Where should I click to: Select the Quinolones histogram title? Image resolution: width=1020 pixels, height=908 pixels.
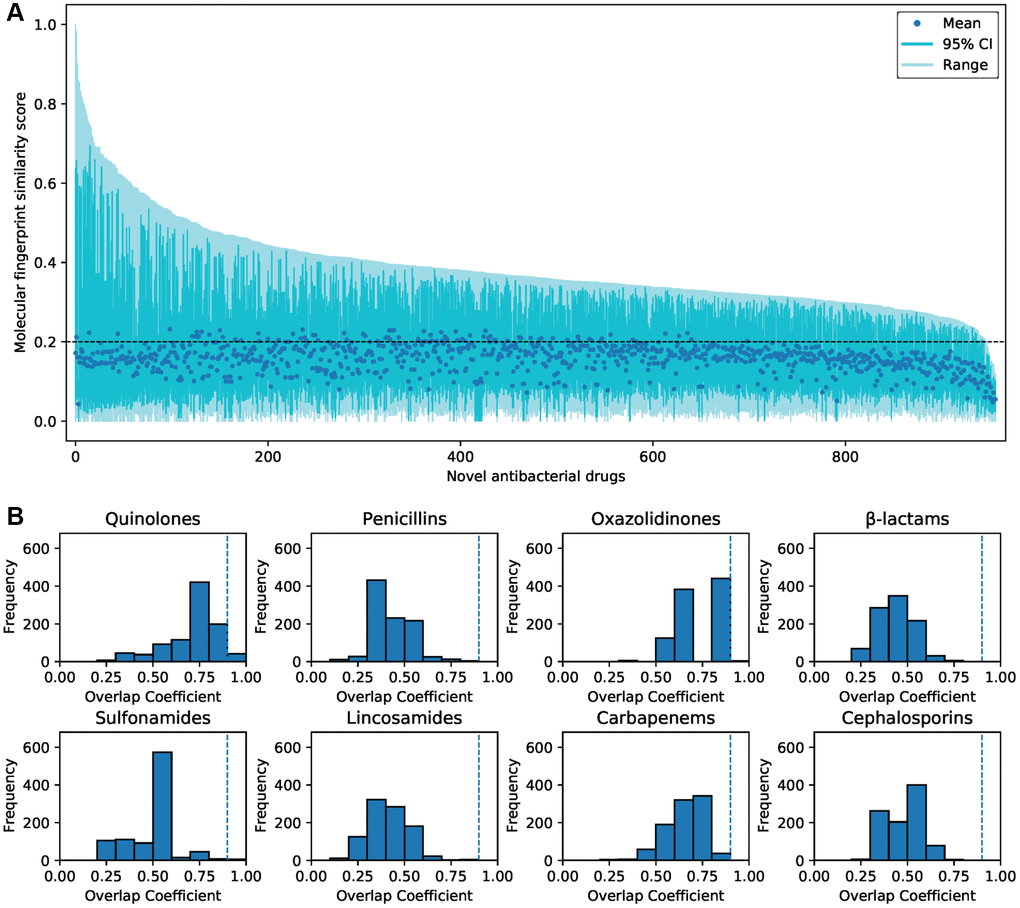[153, 520]
